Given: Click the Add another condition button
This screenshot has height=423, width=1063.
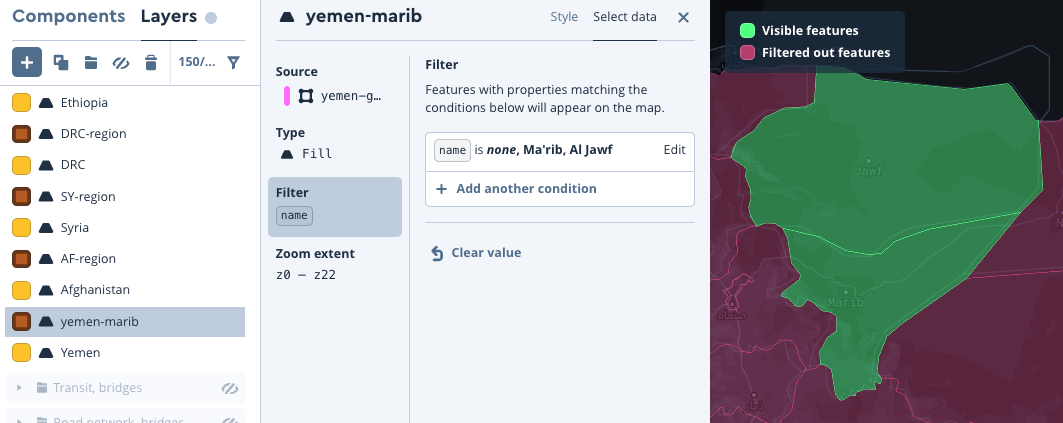Looking at the screenshot, I should coord(526,188).
